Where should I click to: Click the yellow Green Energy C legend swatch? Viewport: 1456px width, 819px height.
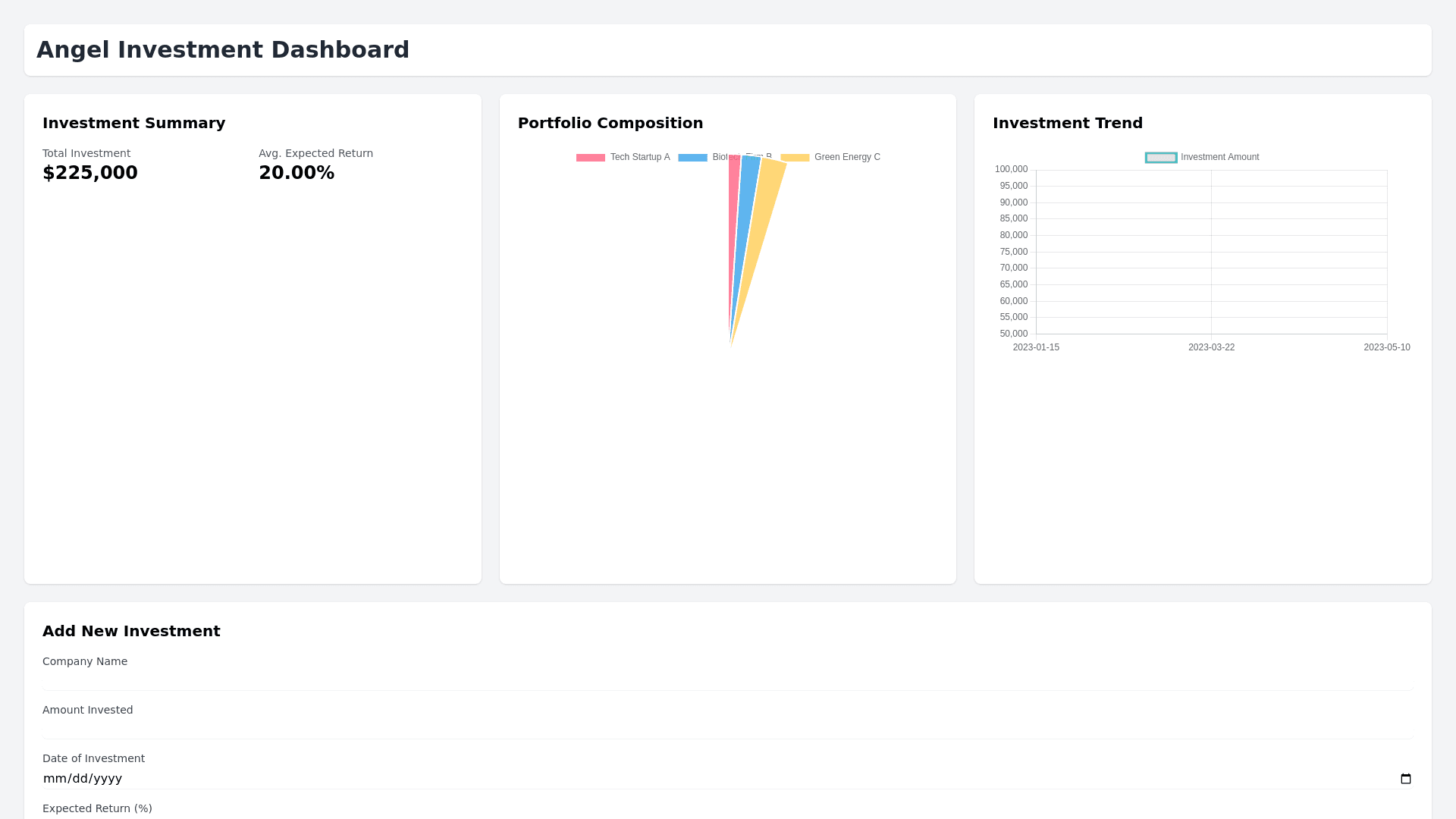[795, 158]
